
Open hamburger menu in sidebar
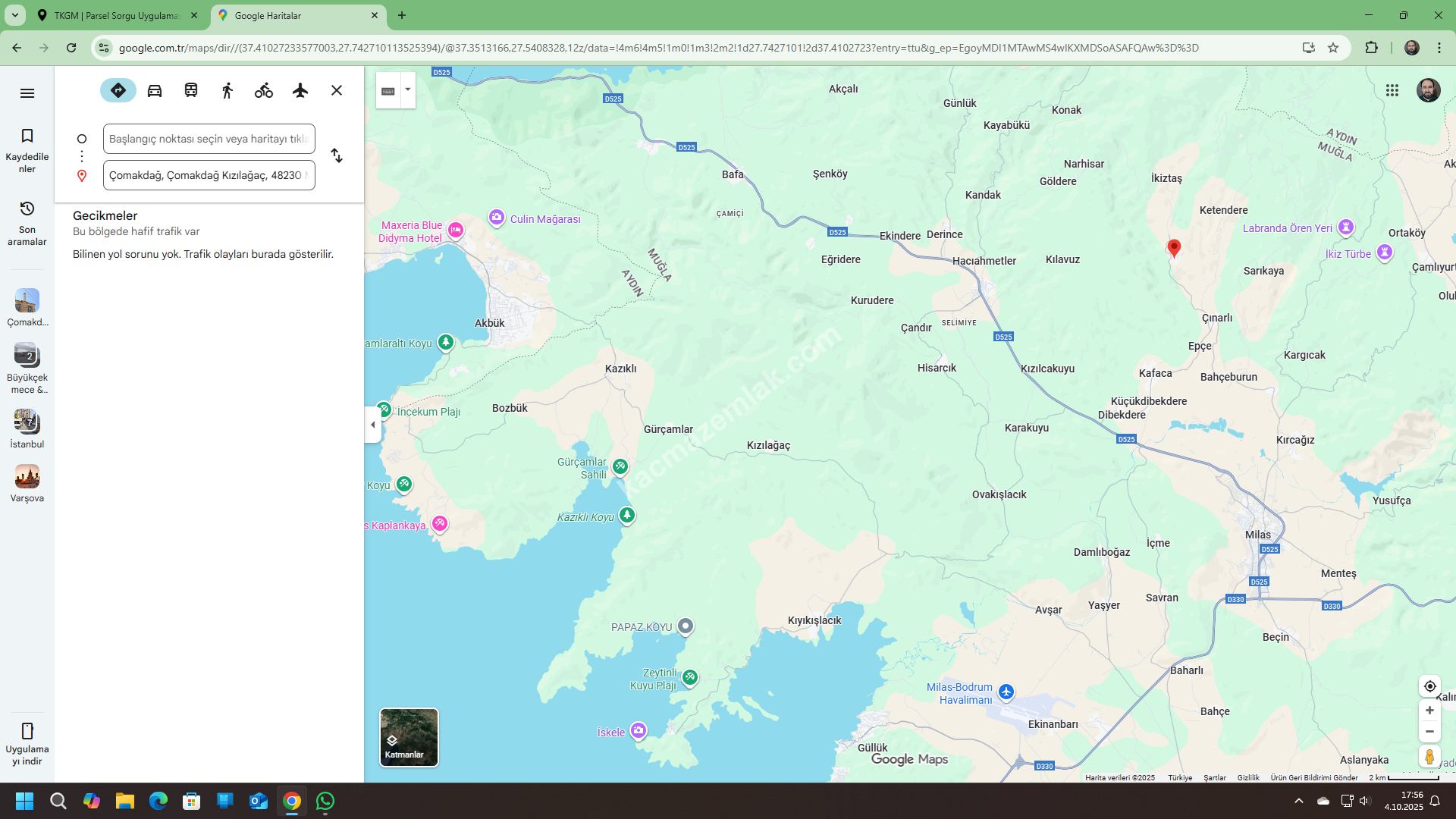point(27,93)
